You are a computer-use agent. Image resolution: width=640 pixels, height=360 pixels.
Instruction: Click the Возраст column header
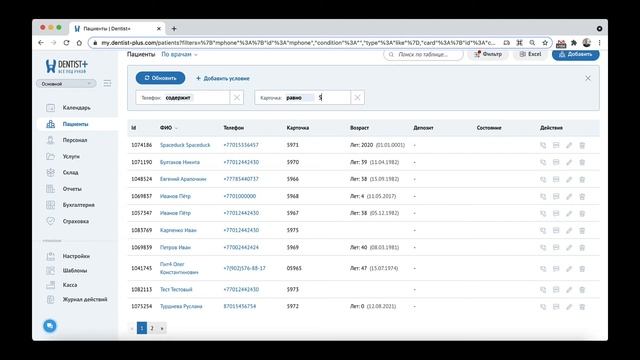[359, 128]
